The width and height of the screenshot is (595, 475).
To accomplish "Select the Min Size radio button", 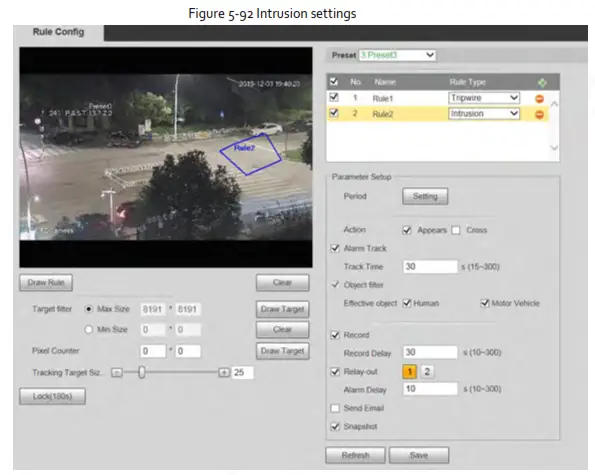I will (x=88, y=329).
